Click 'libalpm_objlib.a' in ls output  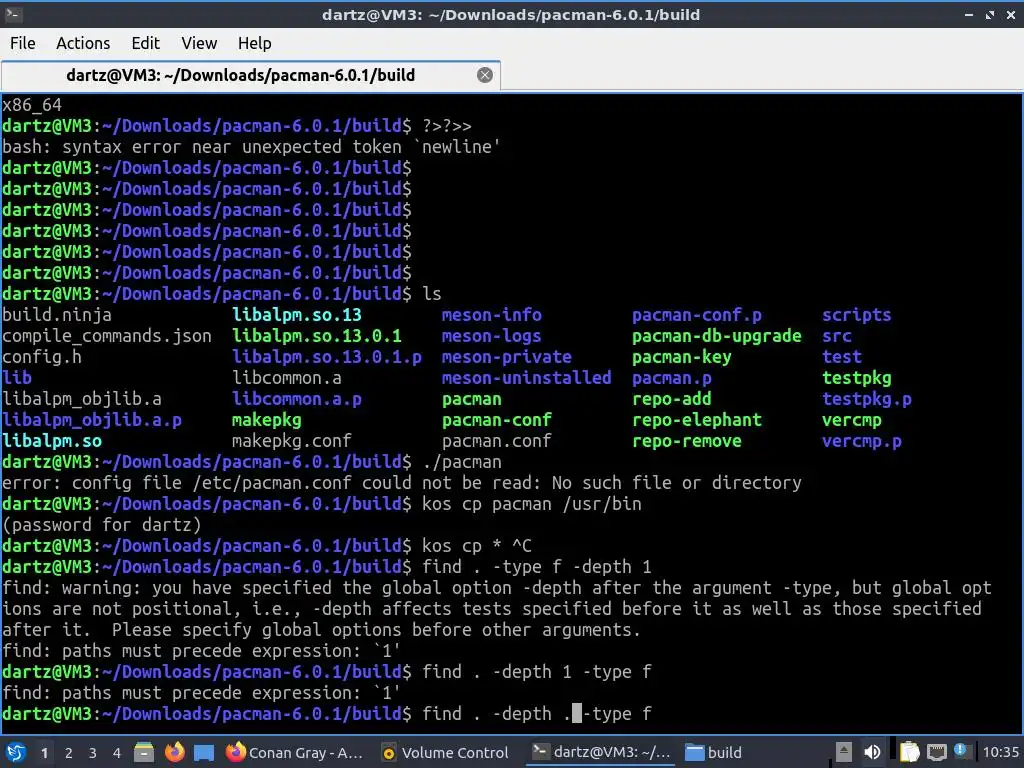tap(82, 399)
